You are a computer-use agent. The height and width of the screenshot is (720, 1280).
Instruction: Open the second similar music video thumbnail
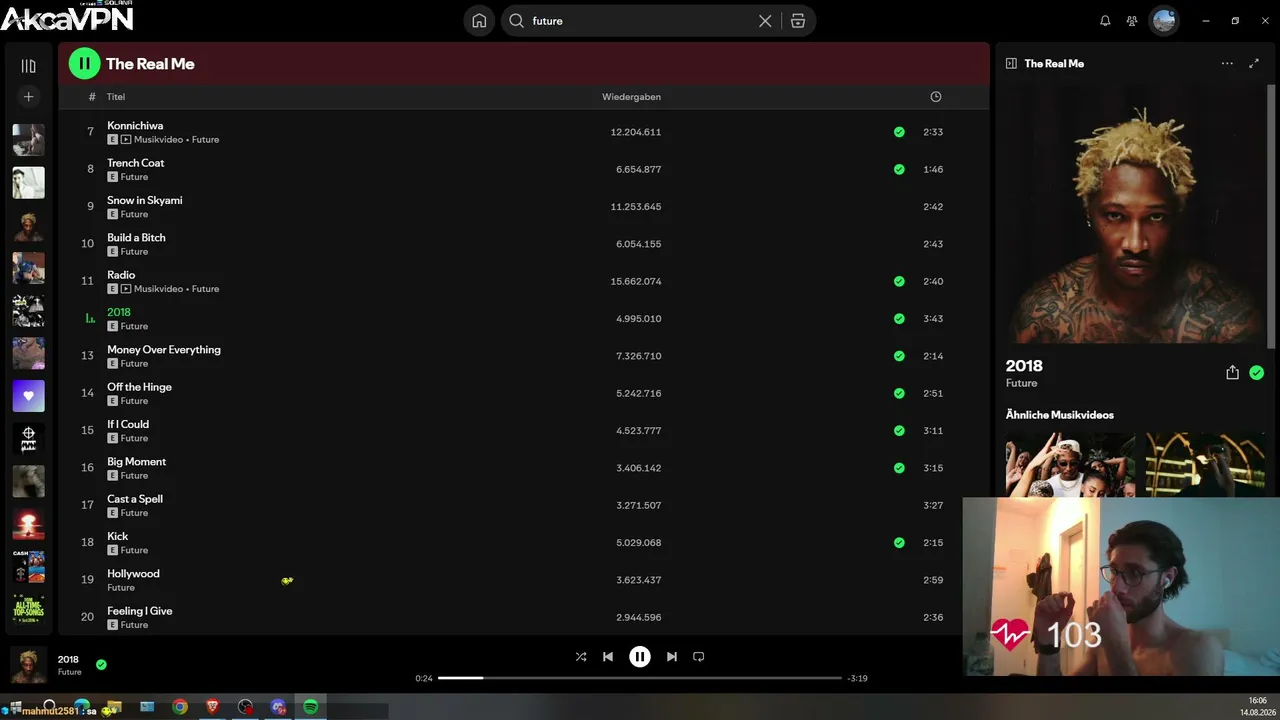tap(1205, 465)
